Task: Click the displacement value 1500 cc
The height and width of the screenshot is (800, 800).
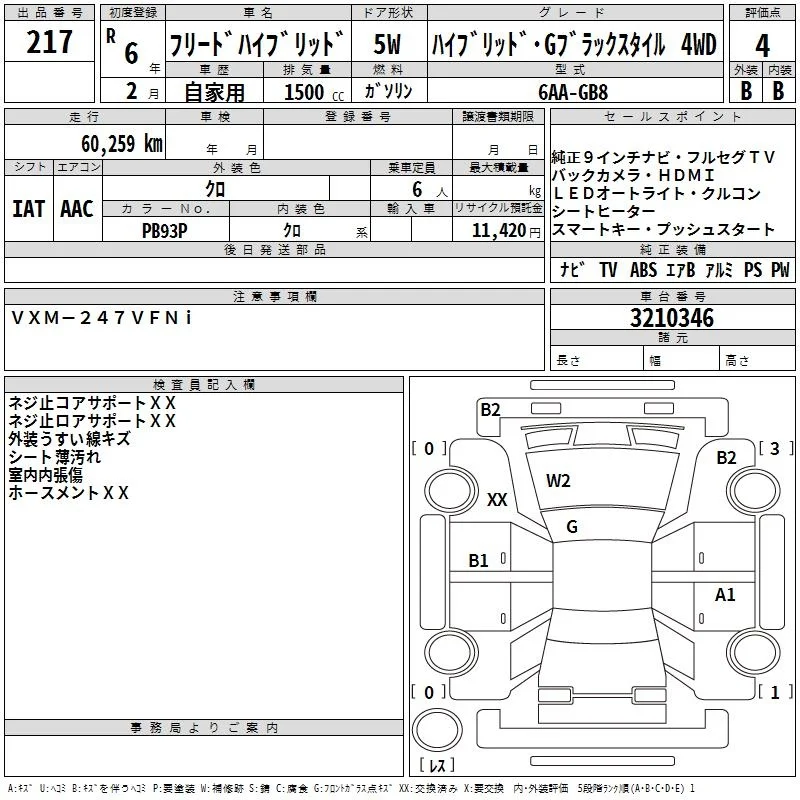Action: [x=314, y=92]
